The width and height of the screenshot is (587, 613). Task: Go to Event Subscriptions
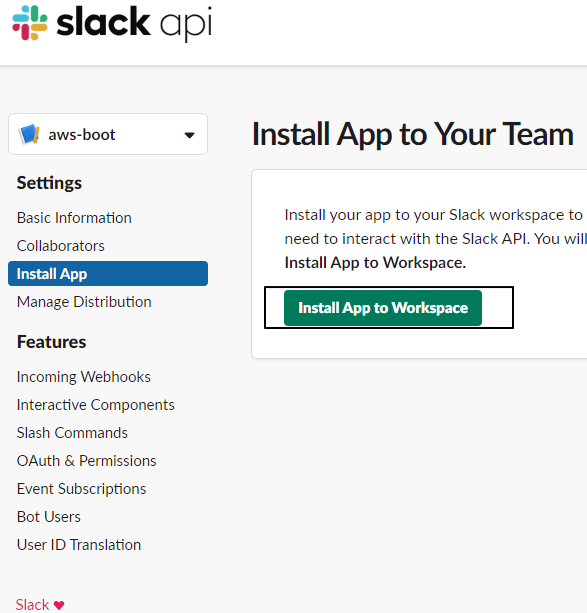click(x=81, y=489)
